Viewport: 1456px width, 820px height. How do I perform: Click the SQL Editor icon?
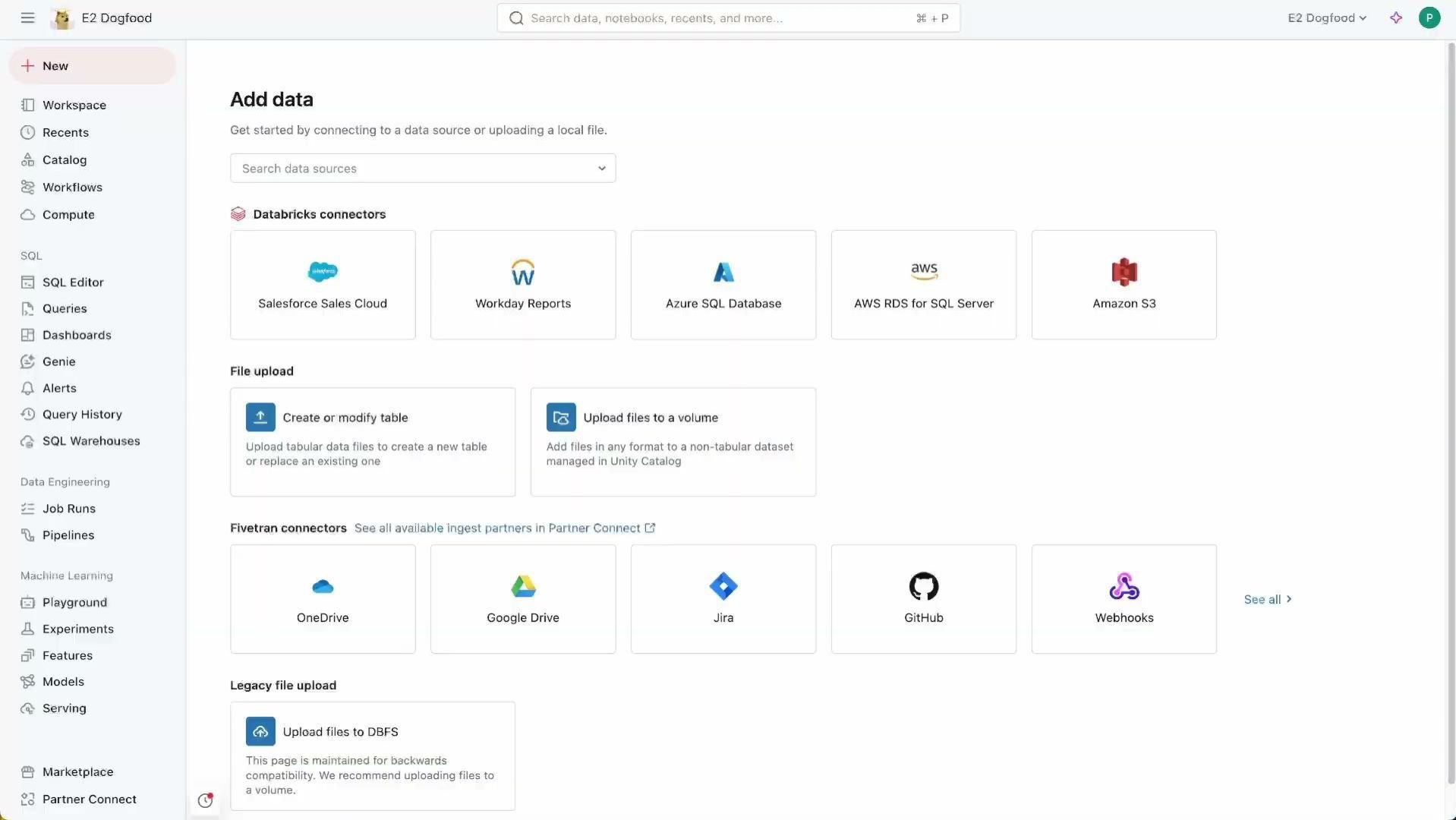(x=28, y=282)
